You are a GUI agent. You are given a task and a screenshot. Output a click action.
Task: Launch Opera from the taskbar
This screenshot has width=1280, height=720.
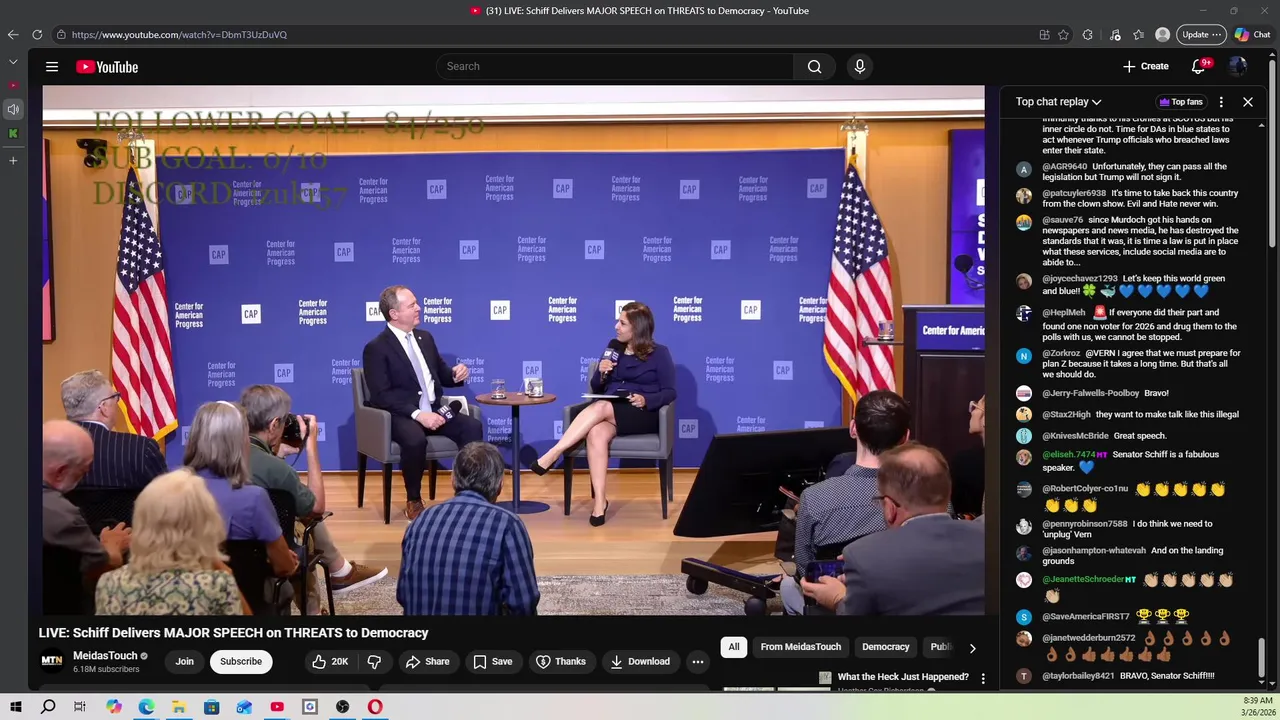click(x=375, y=707)
